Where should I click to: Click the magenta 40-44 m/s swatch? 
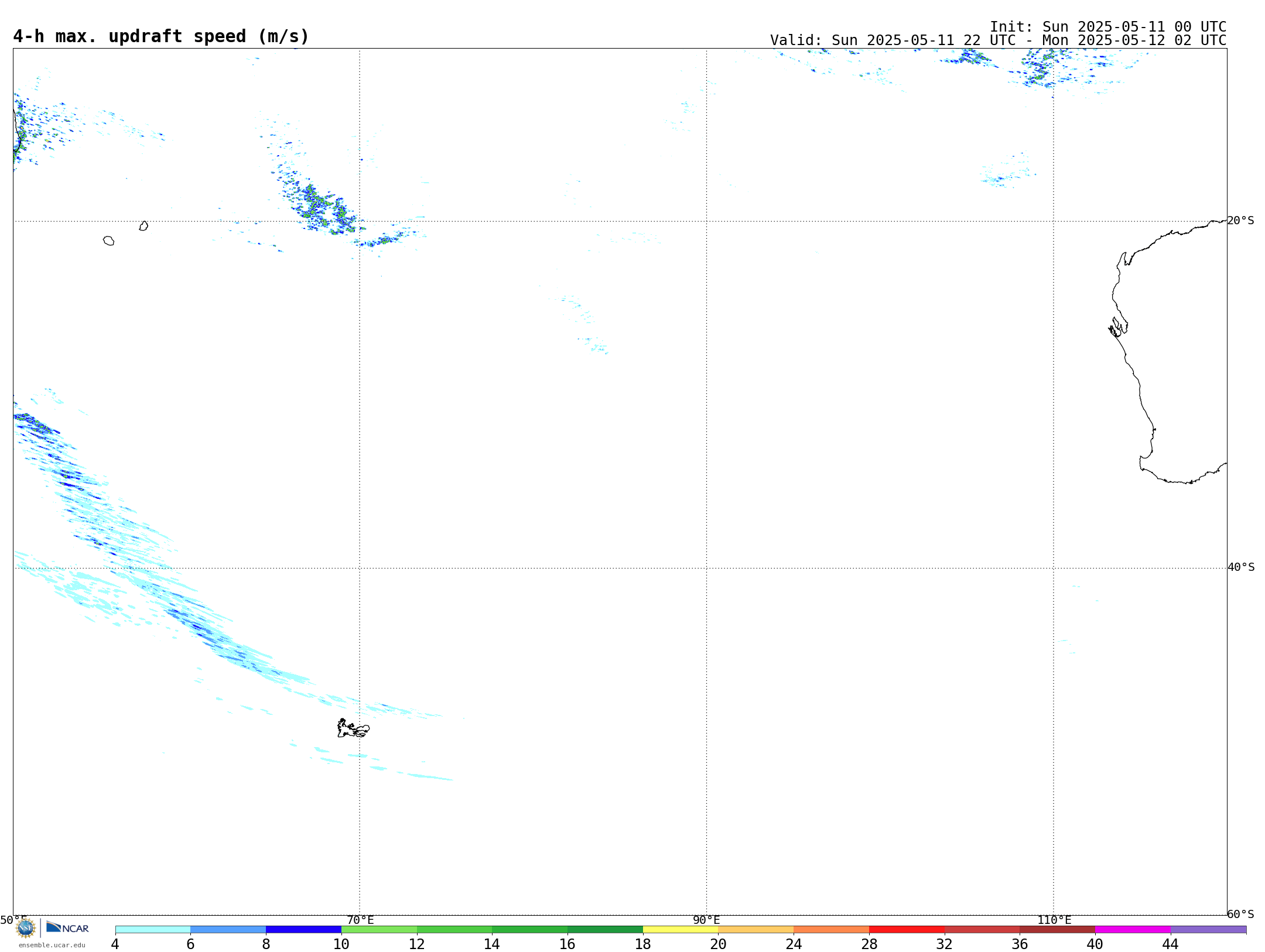click(1133, 929)
